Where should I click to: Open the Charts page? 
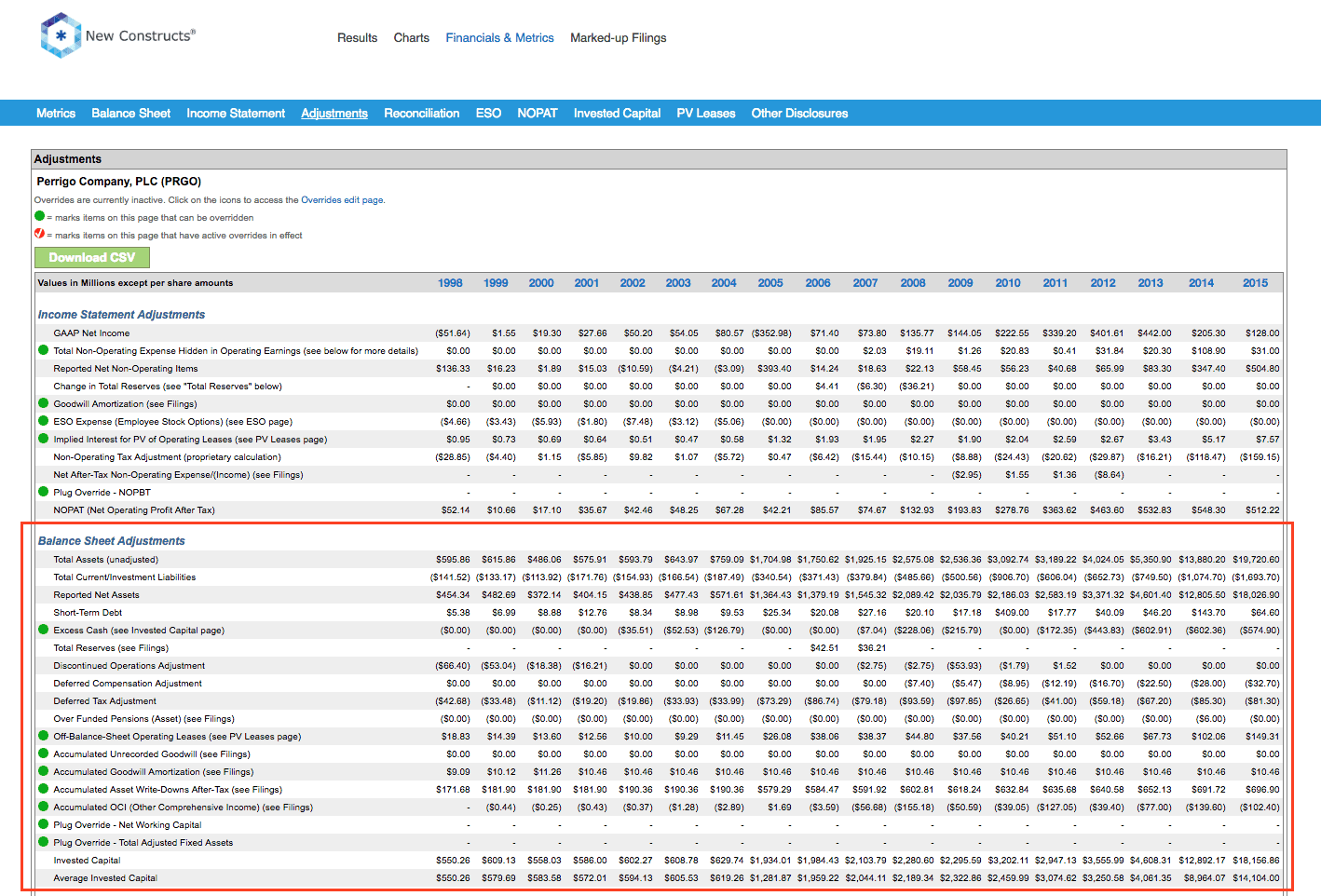(412, 38)
